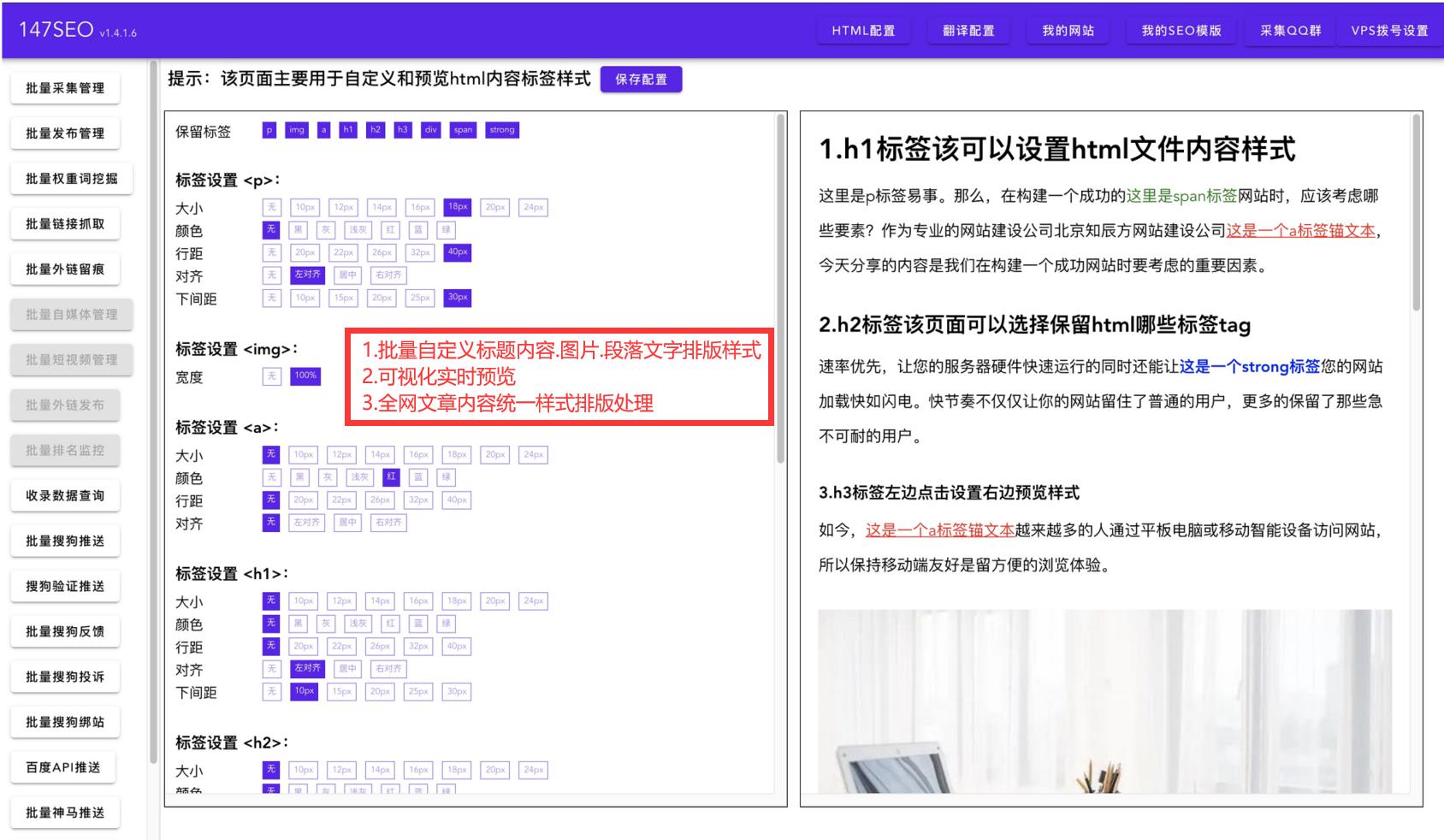This screenshot has width=1444, height=840.
Task: Go to 我的网站
Action: pos(1067,30)
